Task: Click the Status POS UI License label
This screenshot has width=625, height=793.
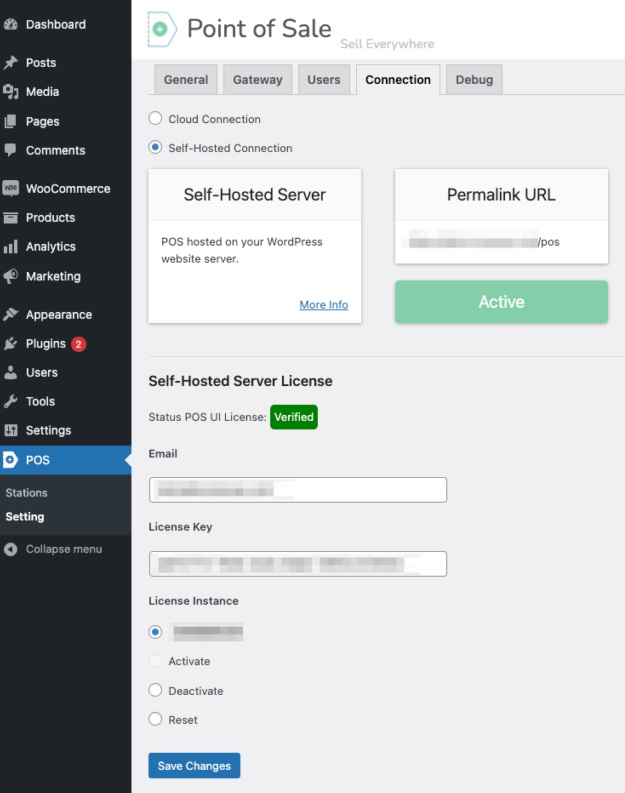Action: click(x=207, y=417)
